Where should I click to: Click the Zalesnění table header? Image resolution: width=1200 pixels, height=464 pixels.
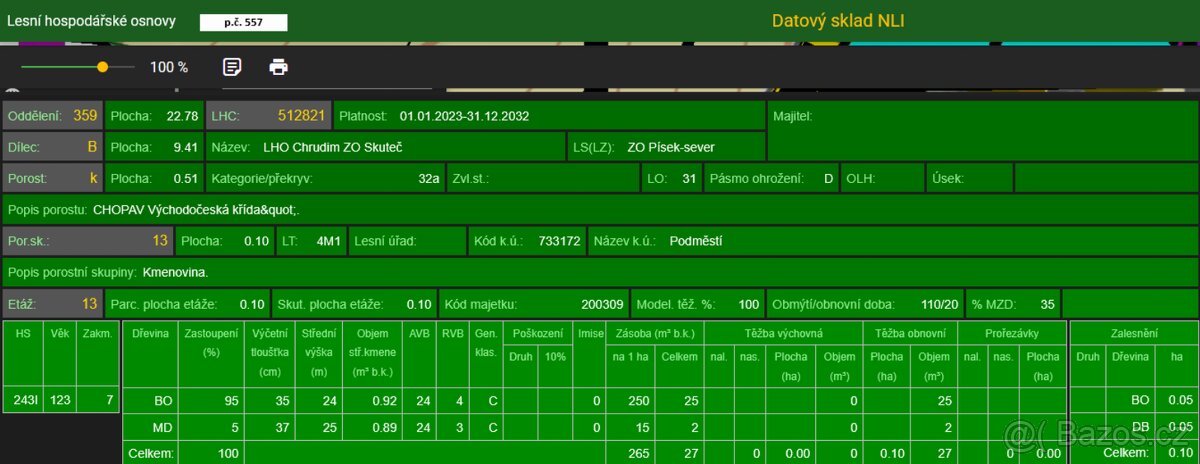pyautogui.click(x=1134, y=333)
